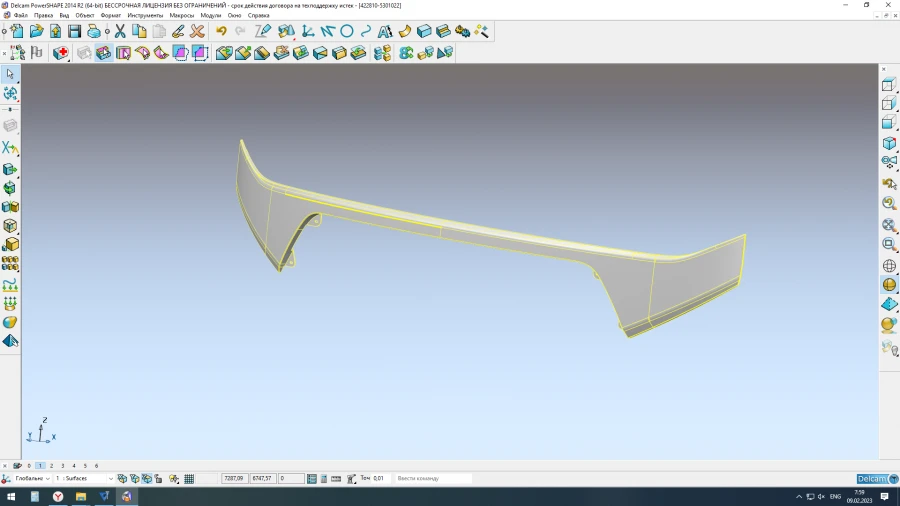900x506 pixels.
Task: Click the Save (floppy disk) icon
Action: [74, 32]
